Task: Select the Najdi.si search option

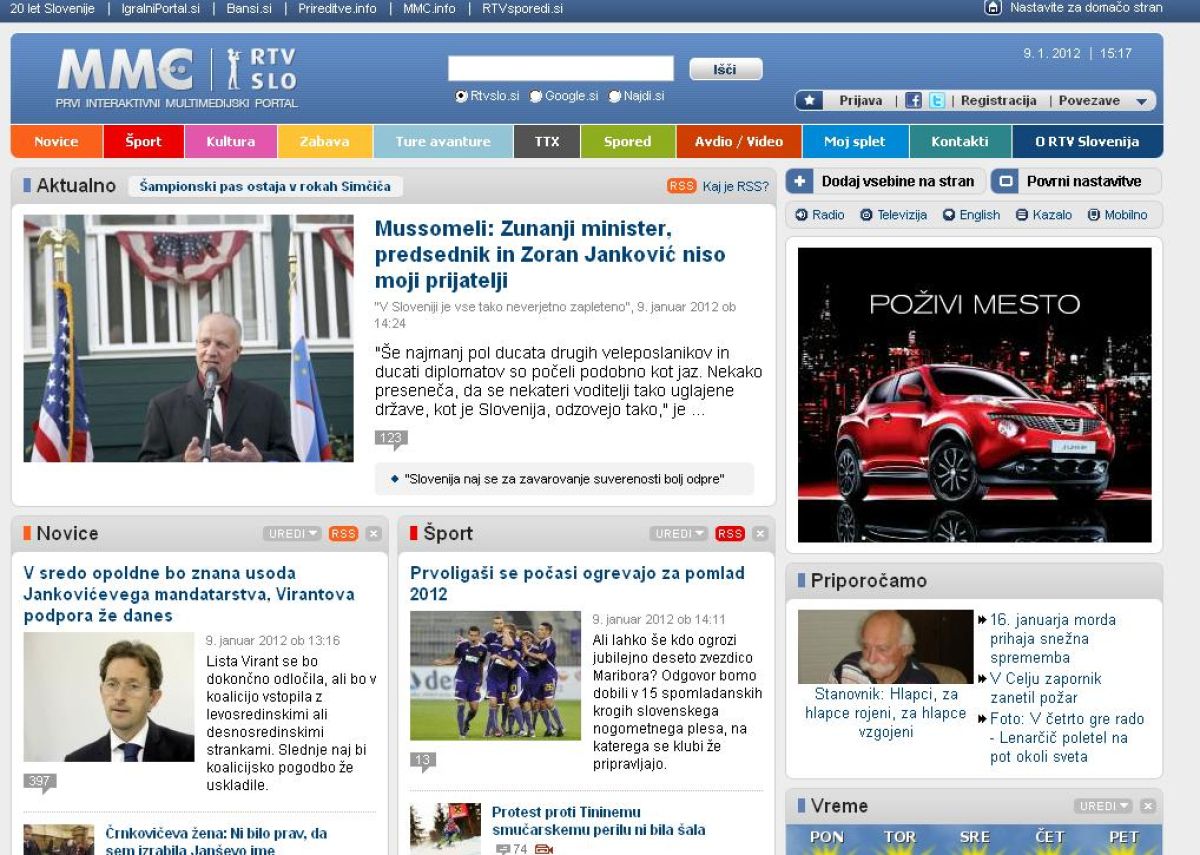Action: [x=615, y=97]
